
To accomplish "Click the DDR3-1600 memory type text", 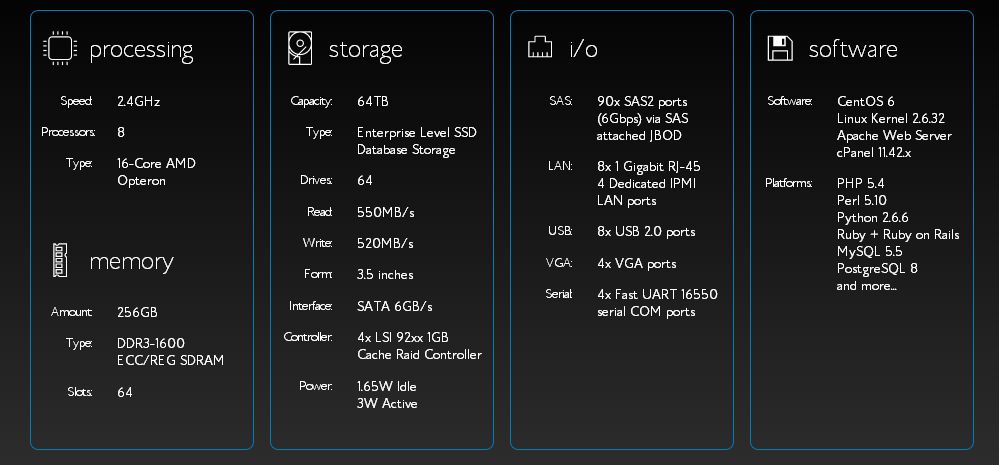I will coord(151,343).
